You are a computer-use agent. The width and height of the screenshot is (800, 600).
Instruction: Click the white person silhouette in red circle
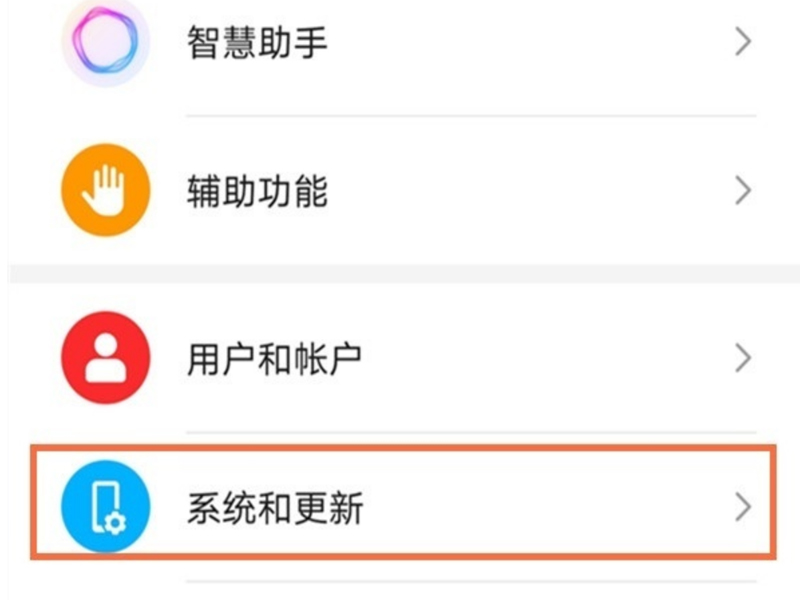(x=106, y=358)
